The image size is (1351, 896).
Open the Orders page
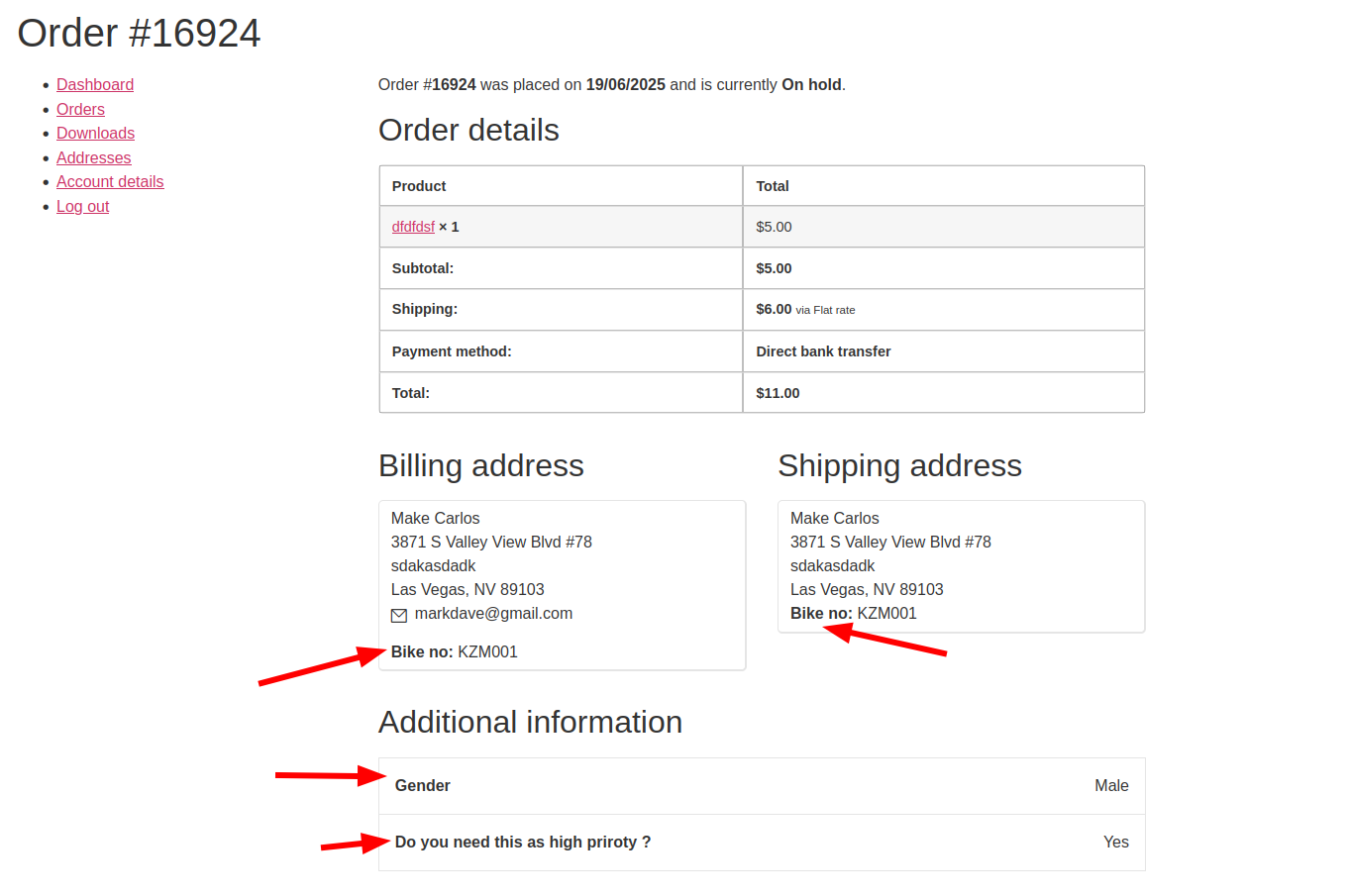(x=80, y=109)
